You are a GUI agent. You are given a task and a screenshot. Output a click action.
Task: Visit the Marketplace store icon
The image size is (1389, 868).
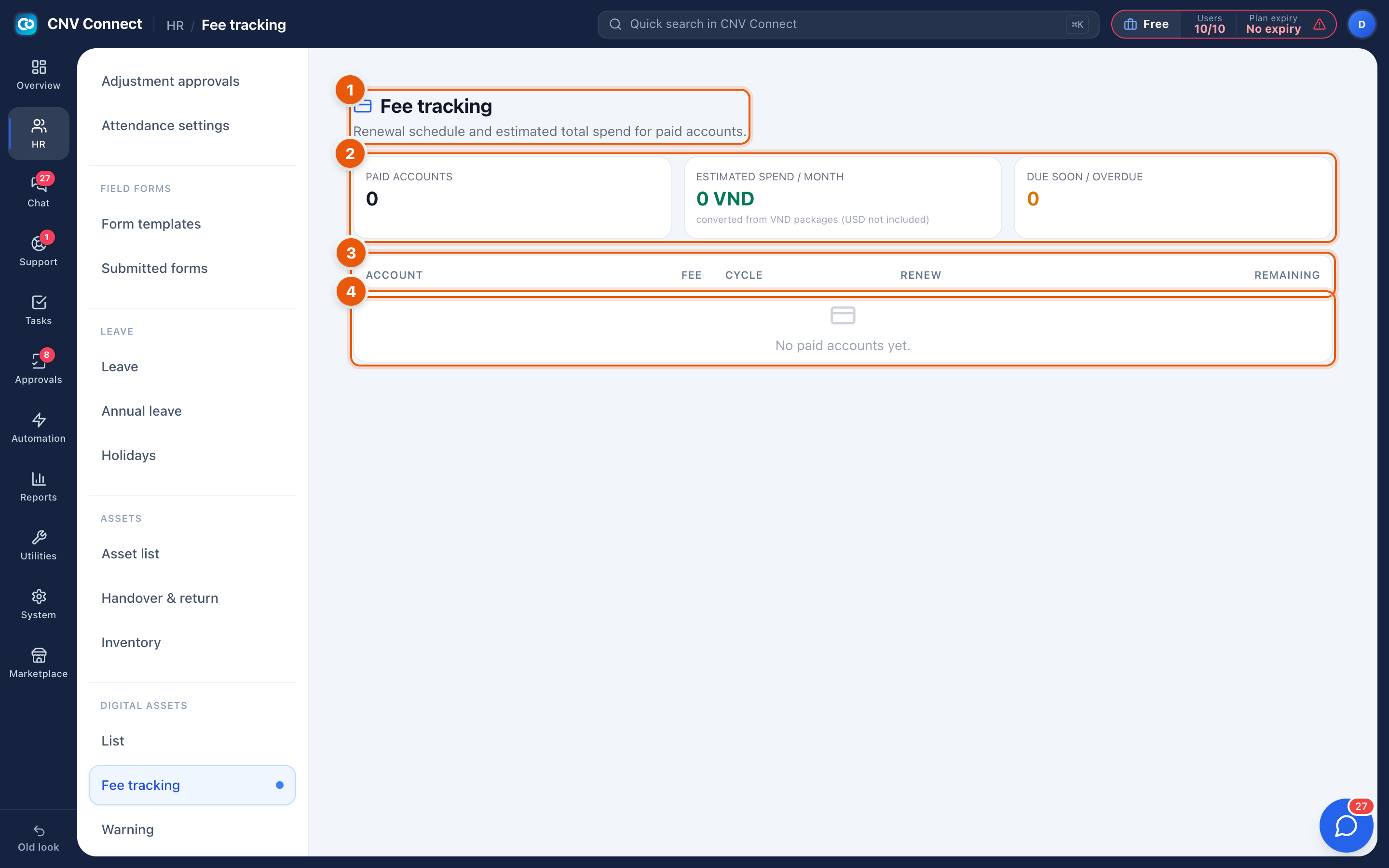point(39,663)
